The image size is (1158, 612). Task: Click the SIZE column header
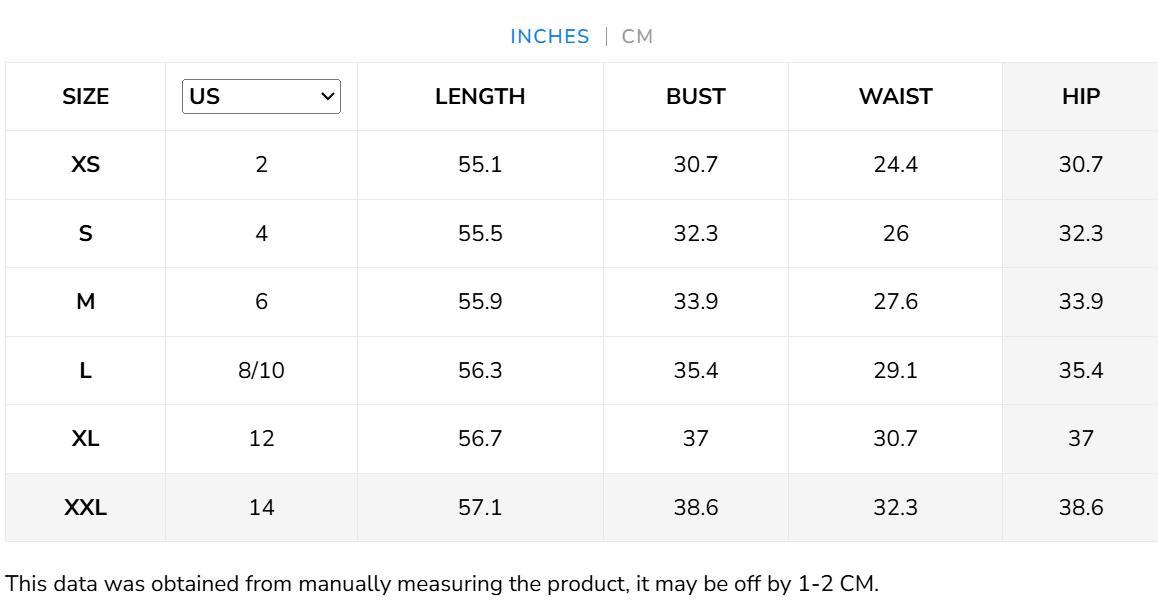(x=86, y=97)
